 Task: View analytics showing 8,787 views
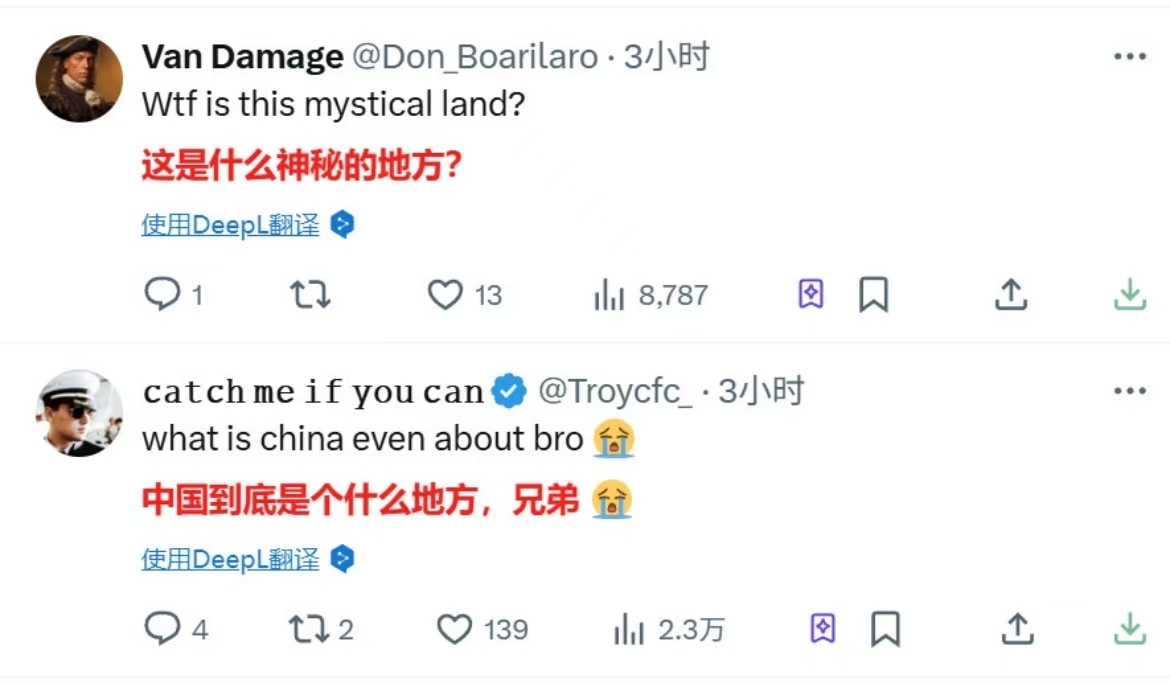pos(651,295)
